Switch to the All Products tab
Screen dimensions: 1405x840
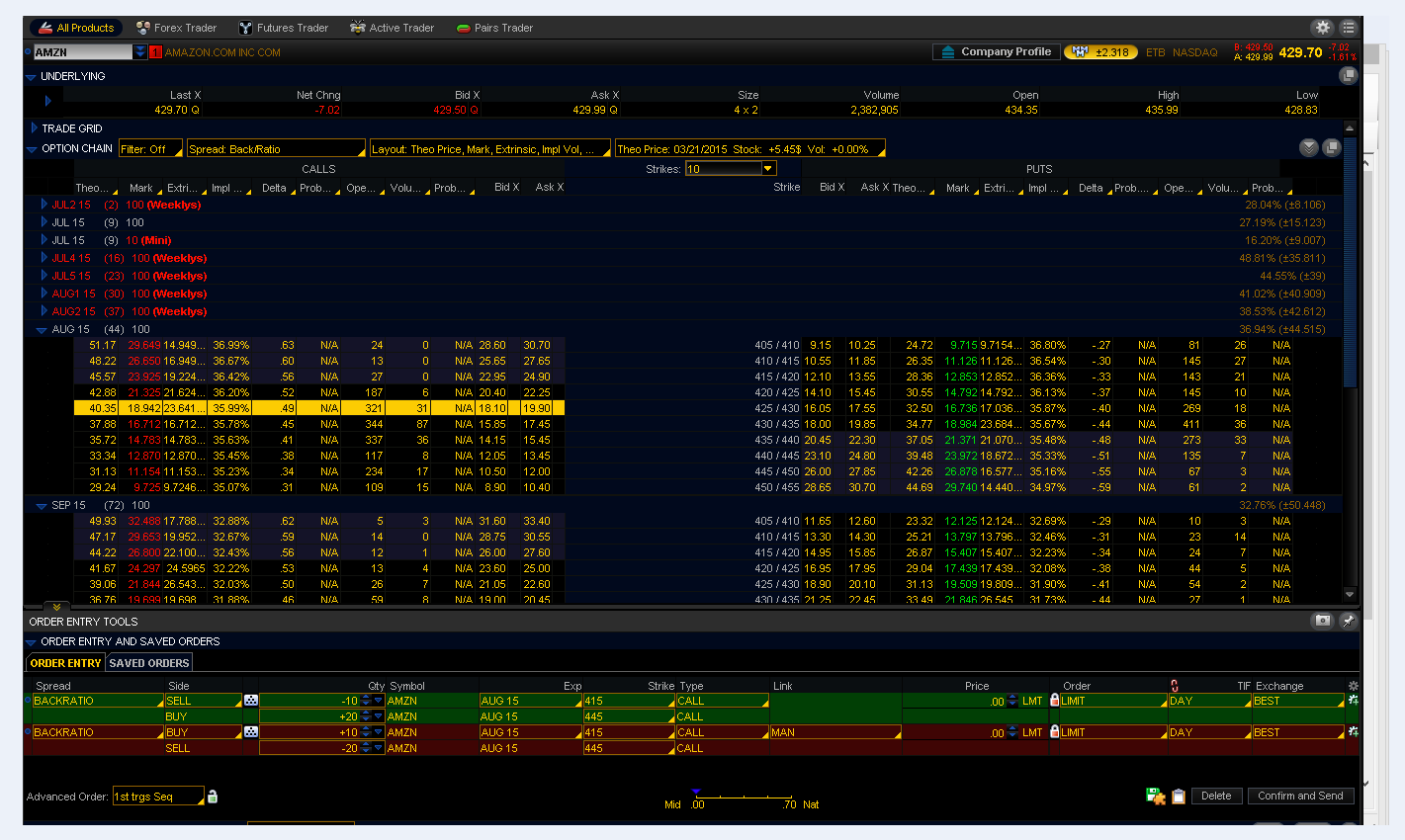[75, 28]
